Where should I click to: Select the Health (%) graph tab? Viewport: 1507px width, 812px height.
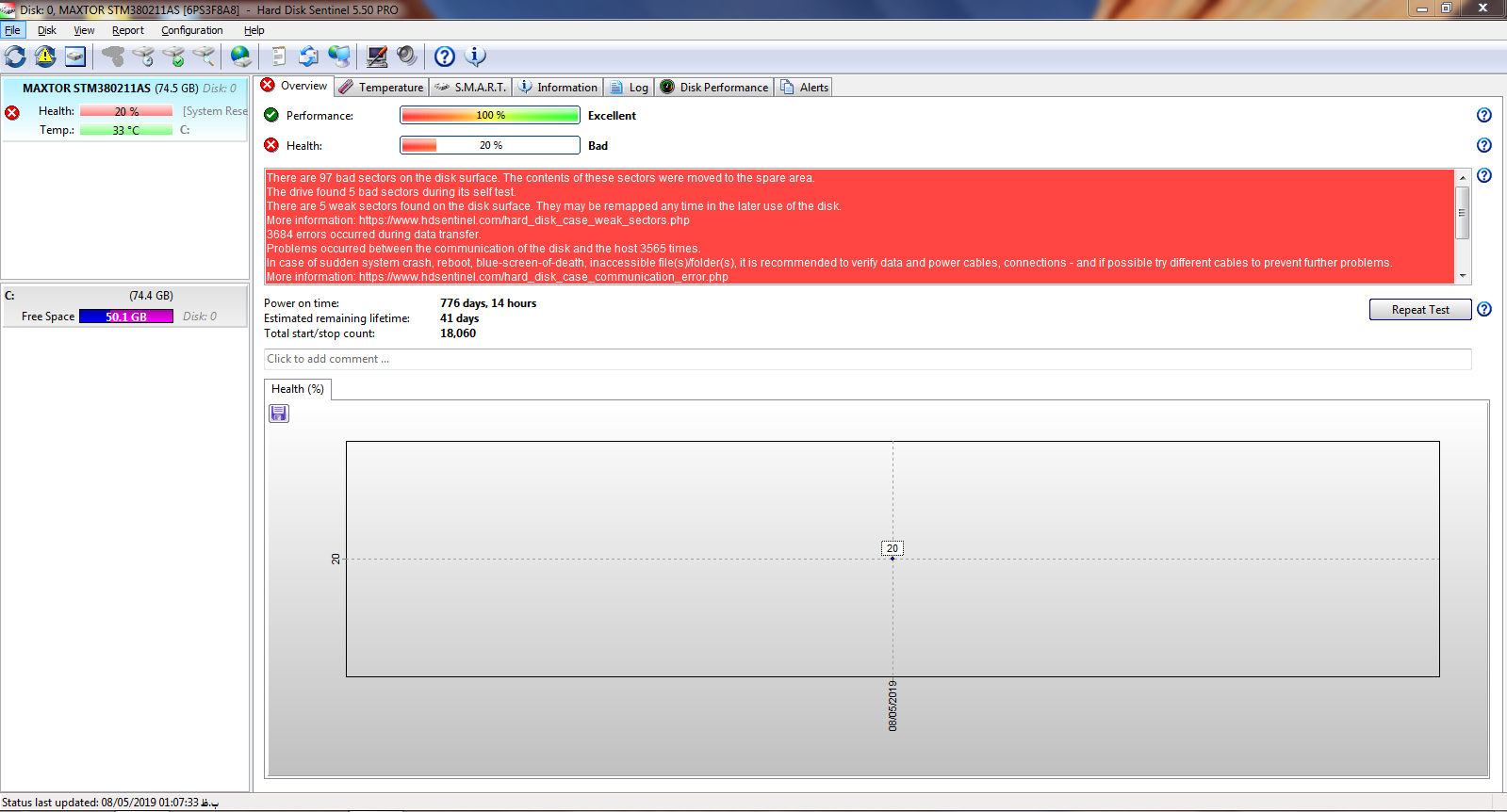point(298,389)
